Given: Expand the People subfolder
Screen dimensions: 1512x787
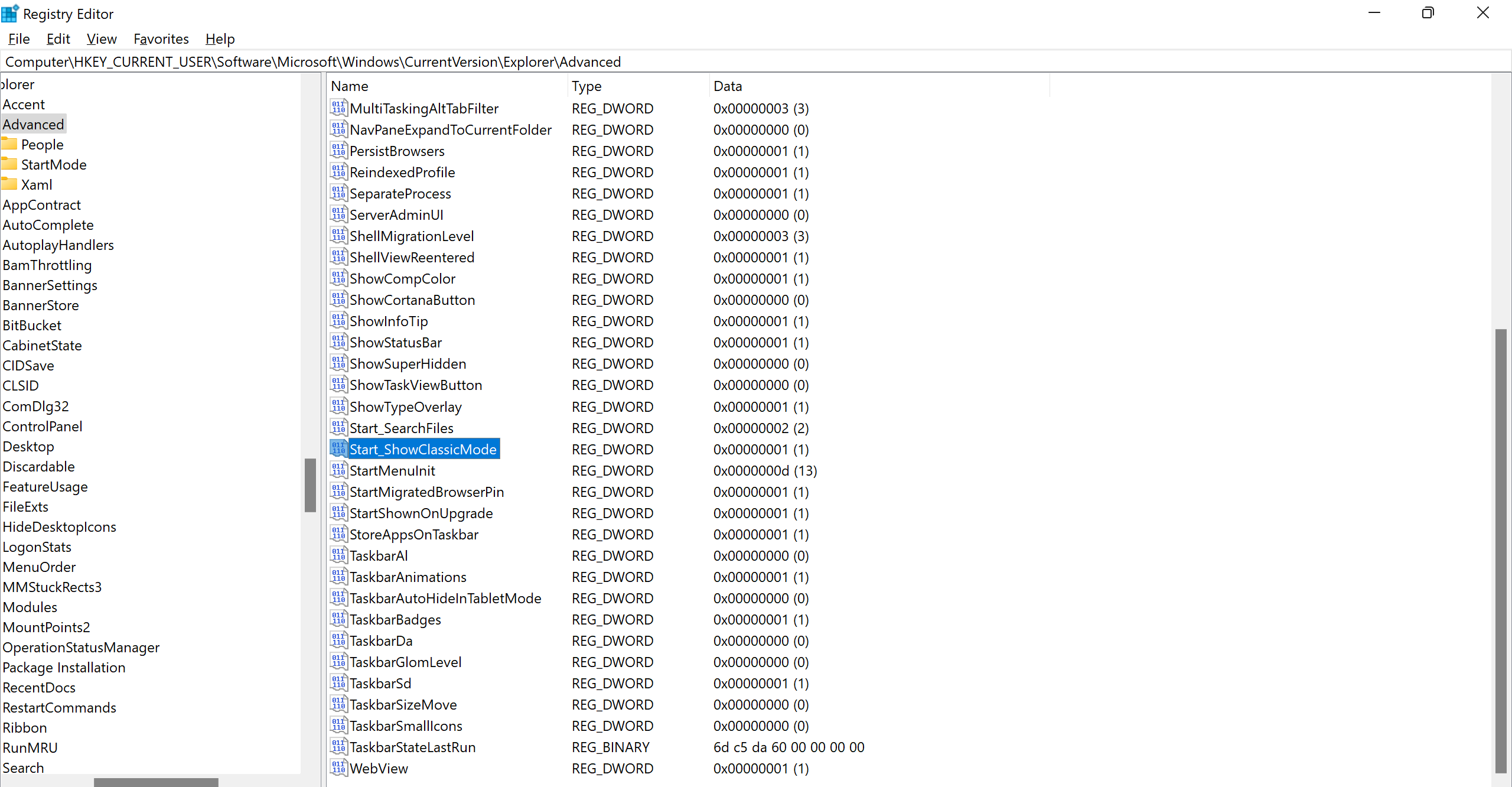Looking at the screenshot, I should (40, 144).
